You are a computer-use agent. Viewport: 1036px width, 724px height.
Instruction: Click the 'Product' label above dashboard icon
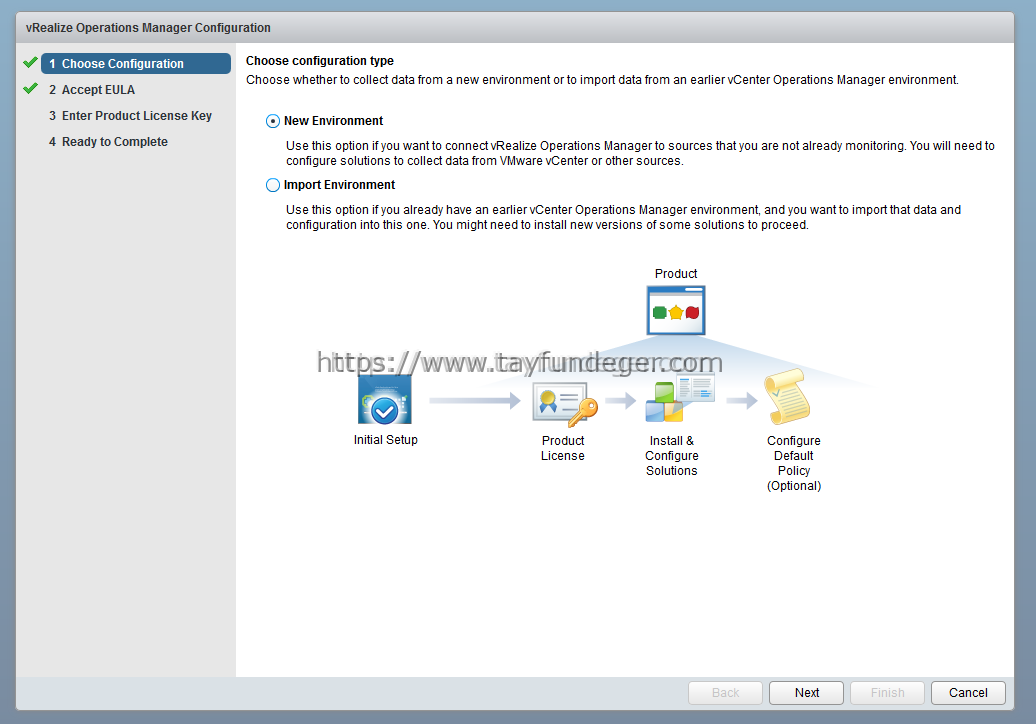click(x=676, y=273)
